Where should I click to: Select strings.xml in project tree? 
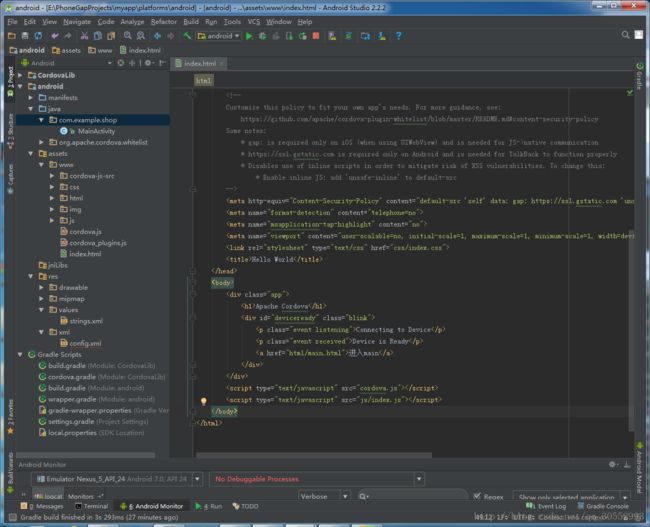(x=86, y=321)
